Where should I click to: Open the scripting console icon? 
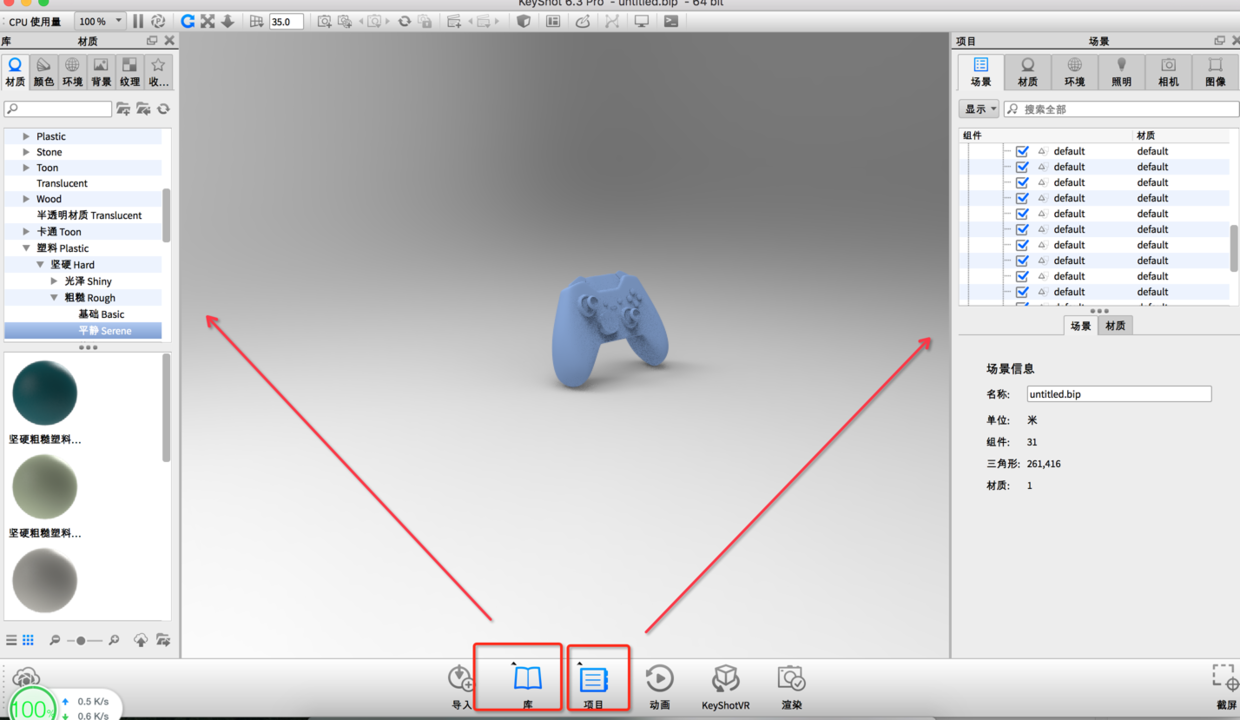671,21
